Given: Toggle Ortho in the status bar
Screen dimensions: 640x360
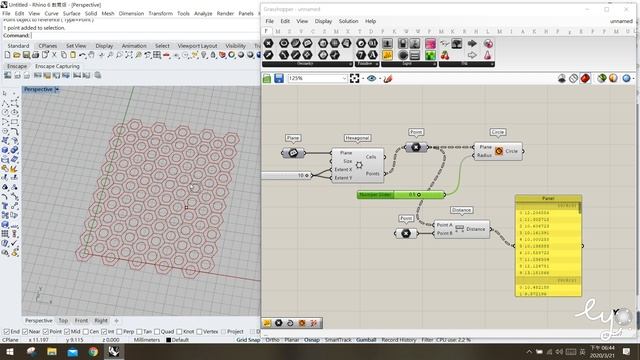Looking at the screenshot, I should 272,340.
